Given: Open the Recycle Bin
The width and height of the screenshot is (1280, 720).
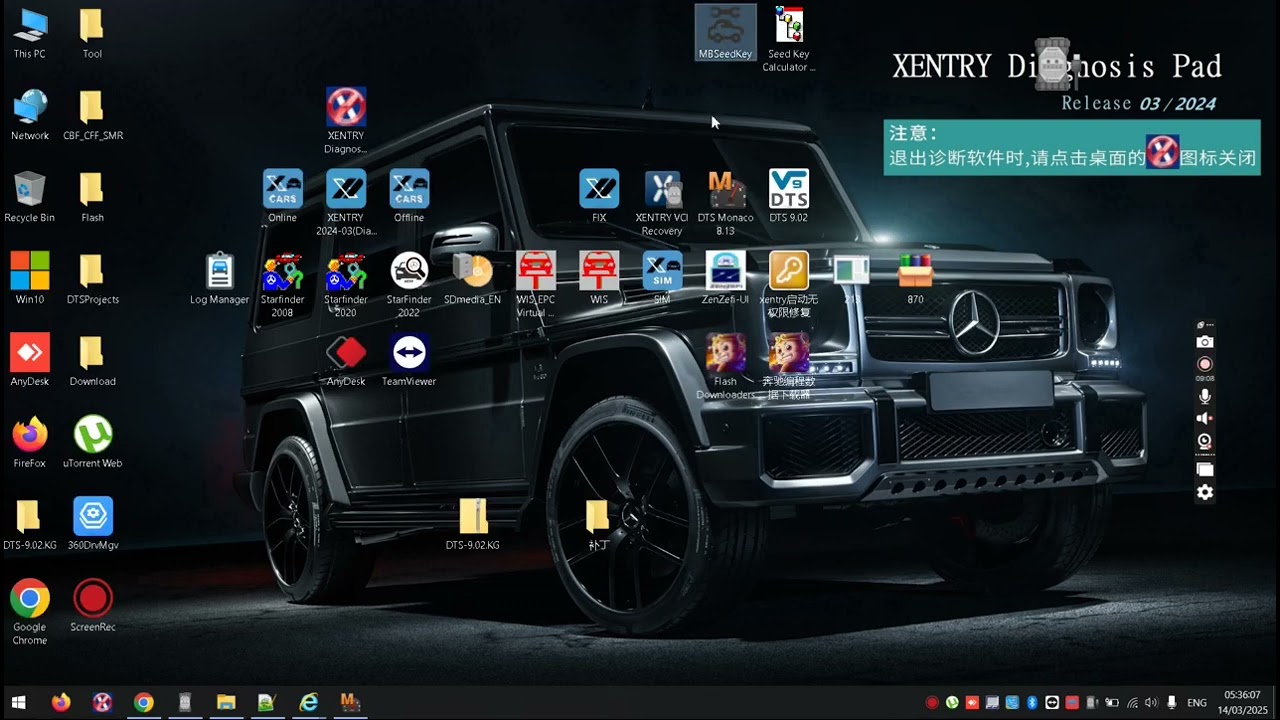Looking at the screenshot, I should 30,196.
